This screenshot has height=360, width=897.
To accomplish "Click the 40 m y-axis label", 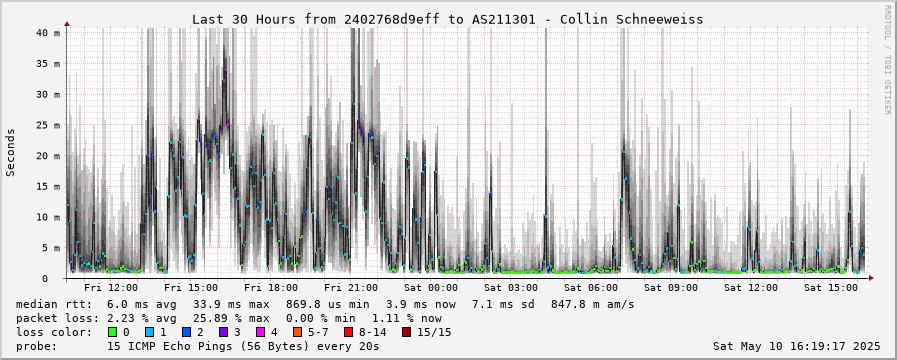I will point(48,33).
